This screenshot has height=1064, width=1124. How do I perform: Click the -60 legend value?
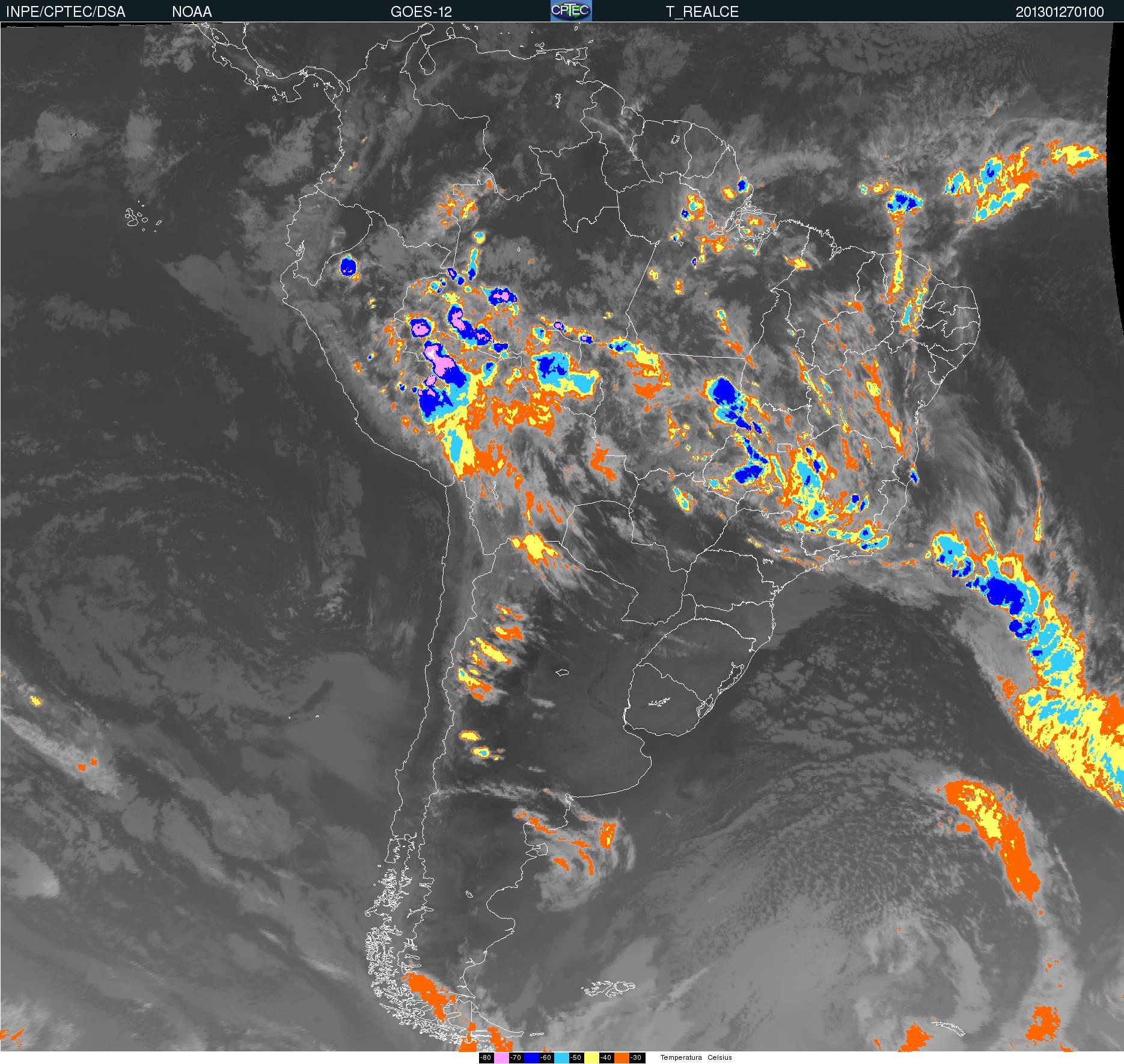[546, 1057]
